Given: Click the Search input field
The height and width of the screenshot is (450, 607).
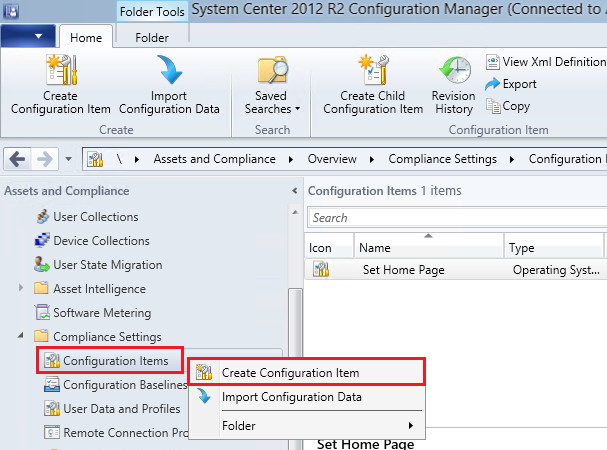Looking at the screenshot, I should point(455,218).
